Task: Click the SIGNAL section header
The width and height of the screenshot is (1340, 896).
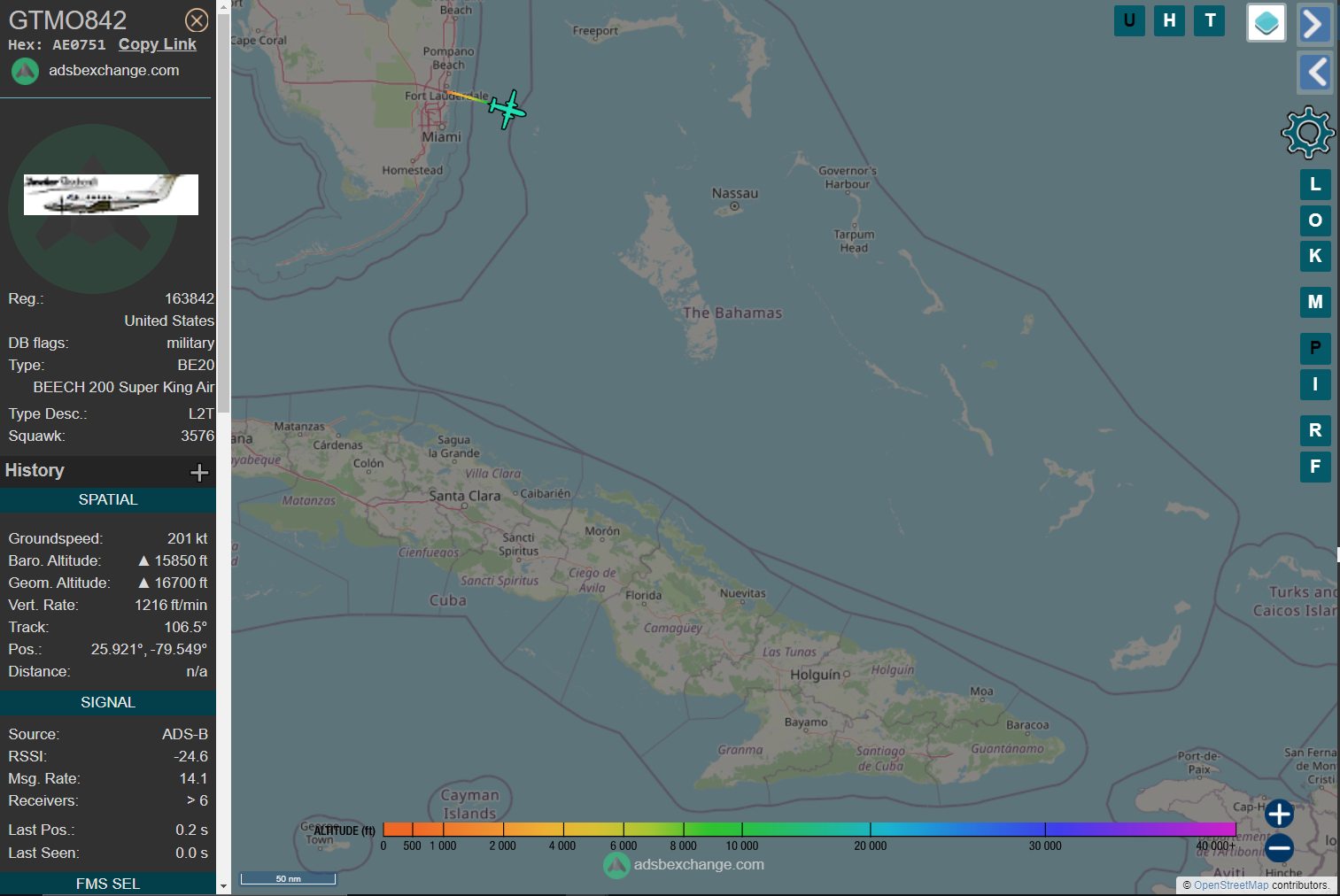Action: 108,702
